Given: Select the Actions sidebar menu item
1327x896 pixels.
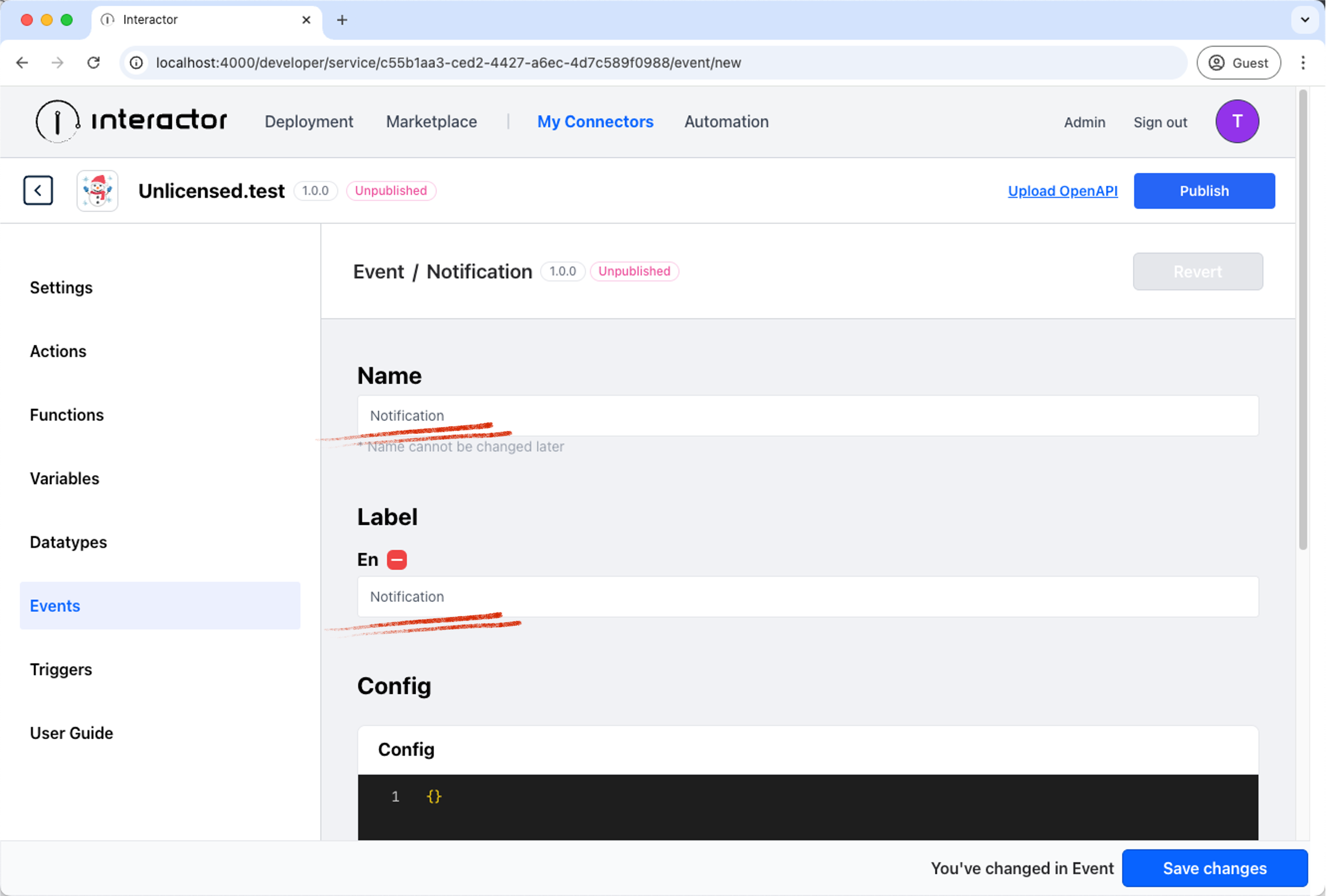Looking at the screenshot, I should [58, 350].
